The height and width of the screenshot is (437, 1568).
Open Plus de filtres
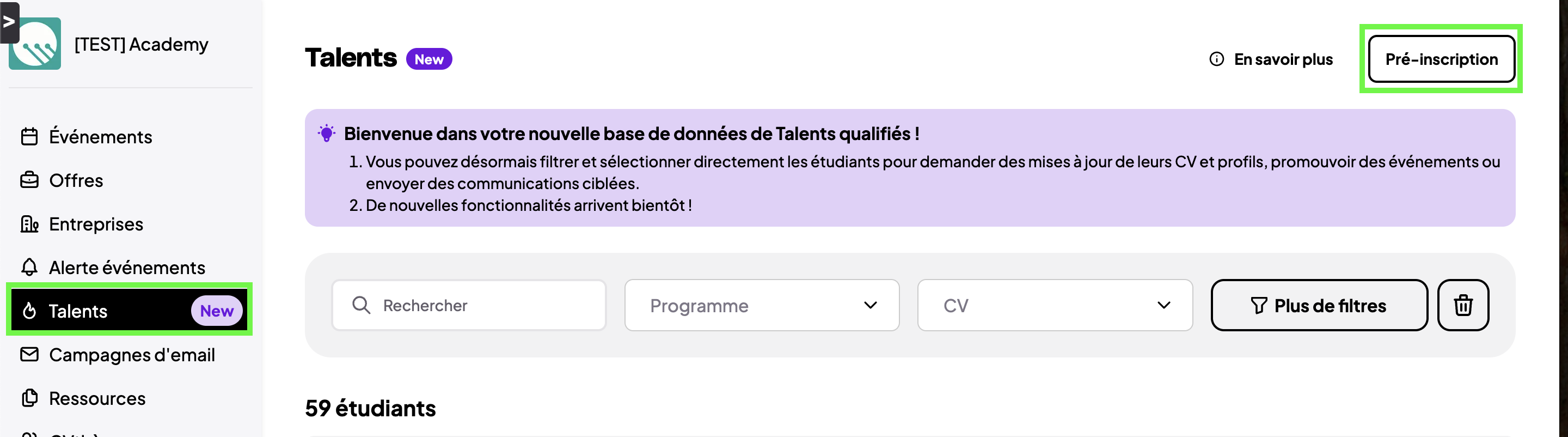(1319, 305)
